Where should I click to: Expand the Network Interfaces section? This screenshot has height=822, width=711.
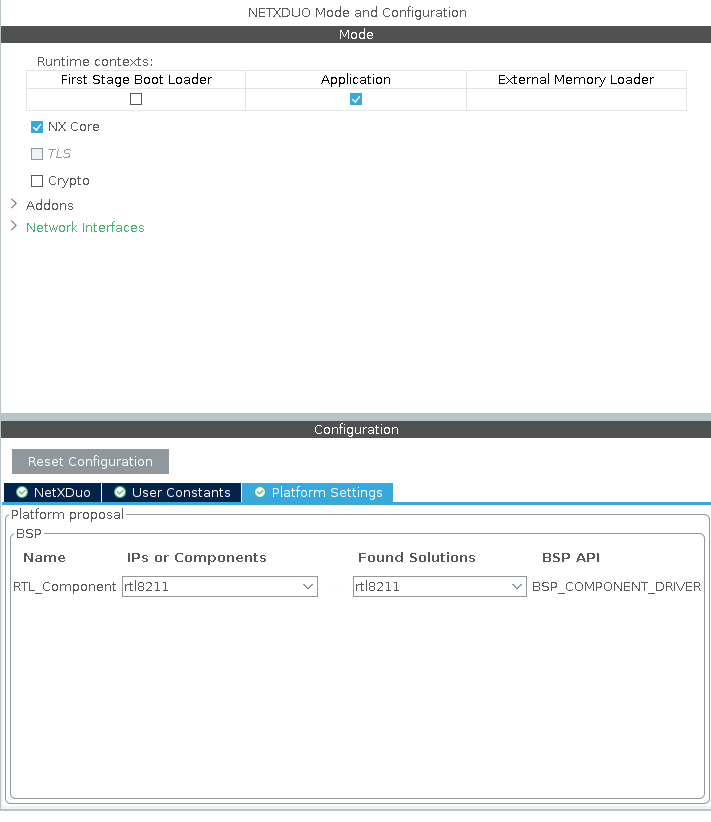(14, 226)
